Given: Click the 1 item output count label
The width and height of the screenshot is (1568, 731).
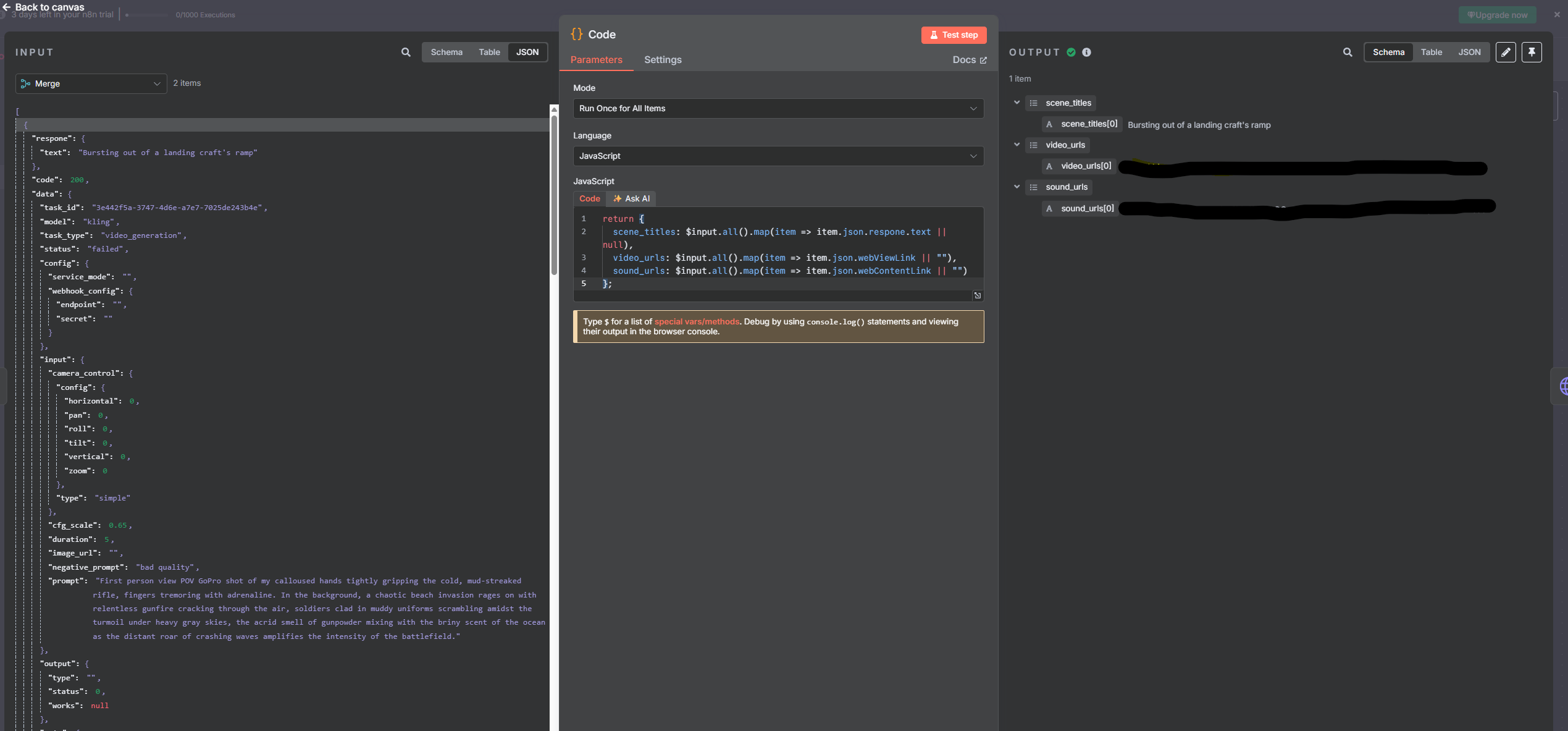Looking at the screenshot, I should [x=1020, y=78].
